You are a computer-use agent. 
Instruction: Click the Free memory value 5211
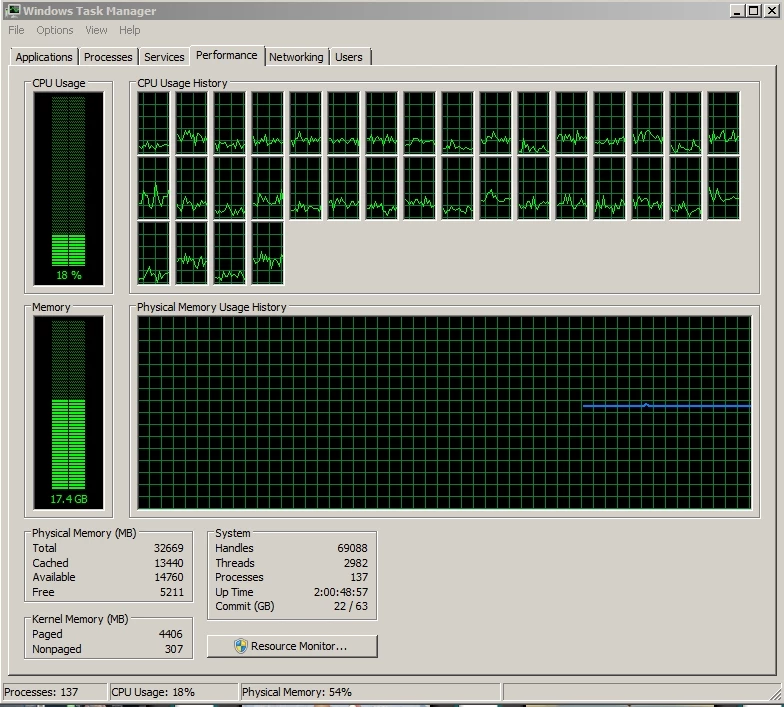coord(172,592)
